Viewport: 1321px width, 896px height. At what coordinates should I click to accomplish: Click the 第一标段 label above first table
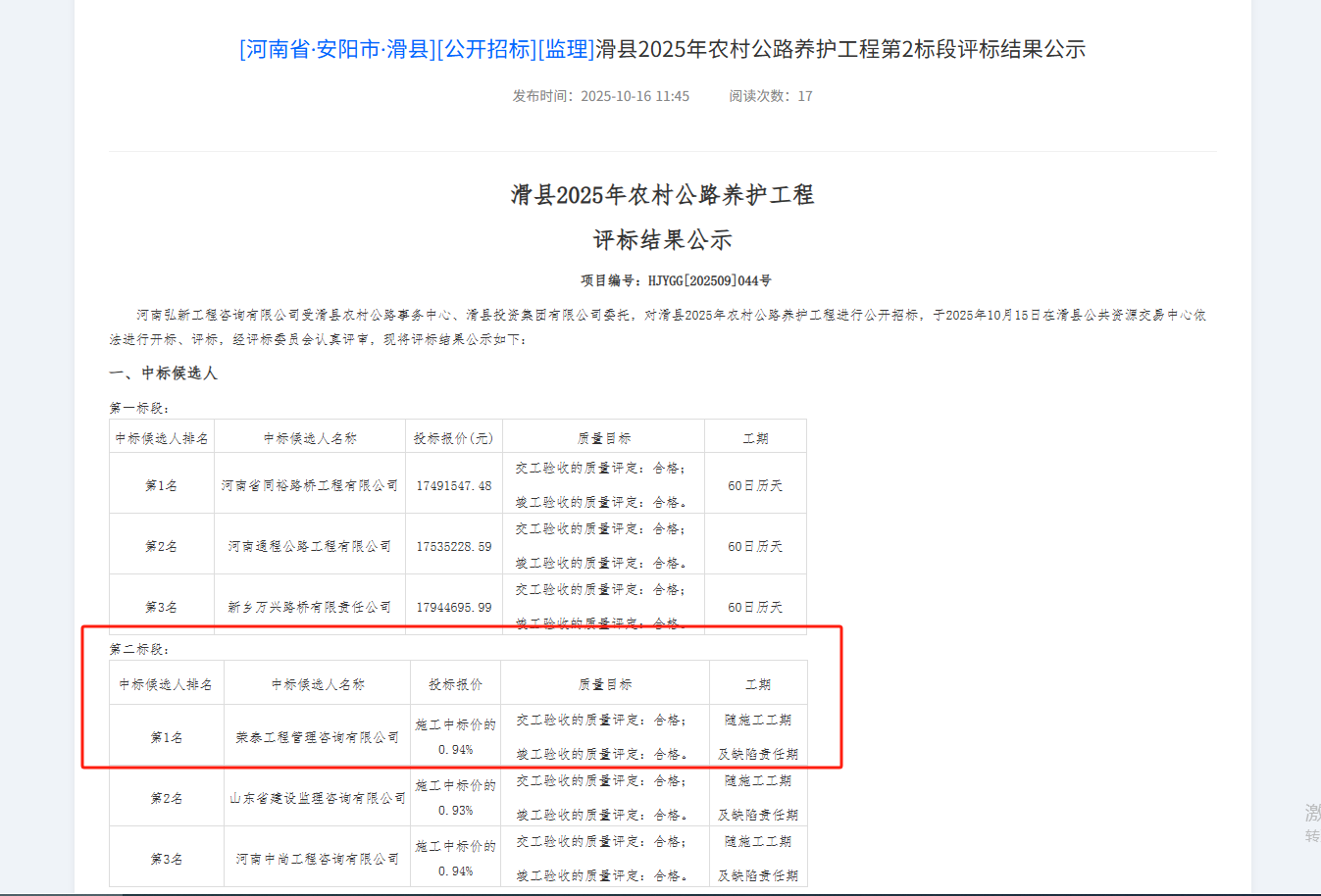(x=139, y=408)
